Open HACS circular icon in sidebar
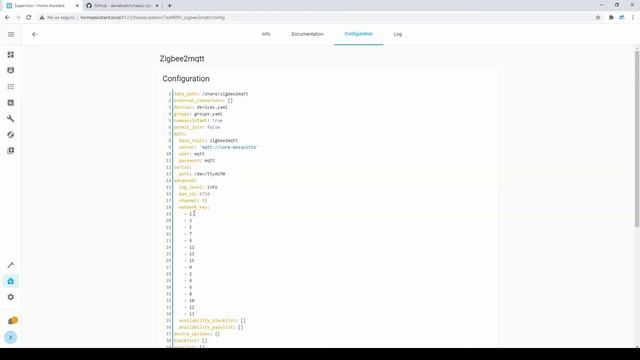 [11, 135]
